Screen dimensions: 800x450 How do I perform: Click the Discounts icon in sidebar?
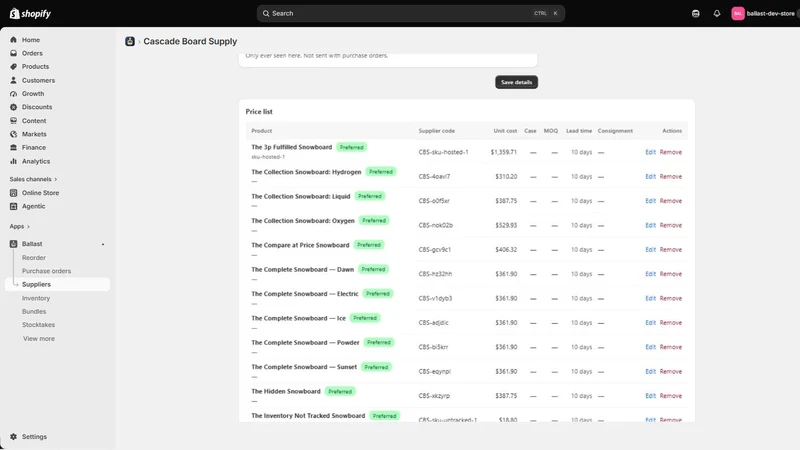tap(13, 107)
